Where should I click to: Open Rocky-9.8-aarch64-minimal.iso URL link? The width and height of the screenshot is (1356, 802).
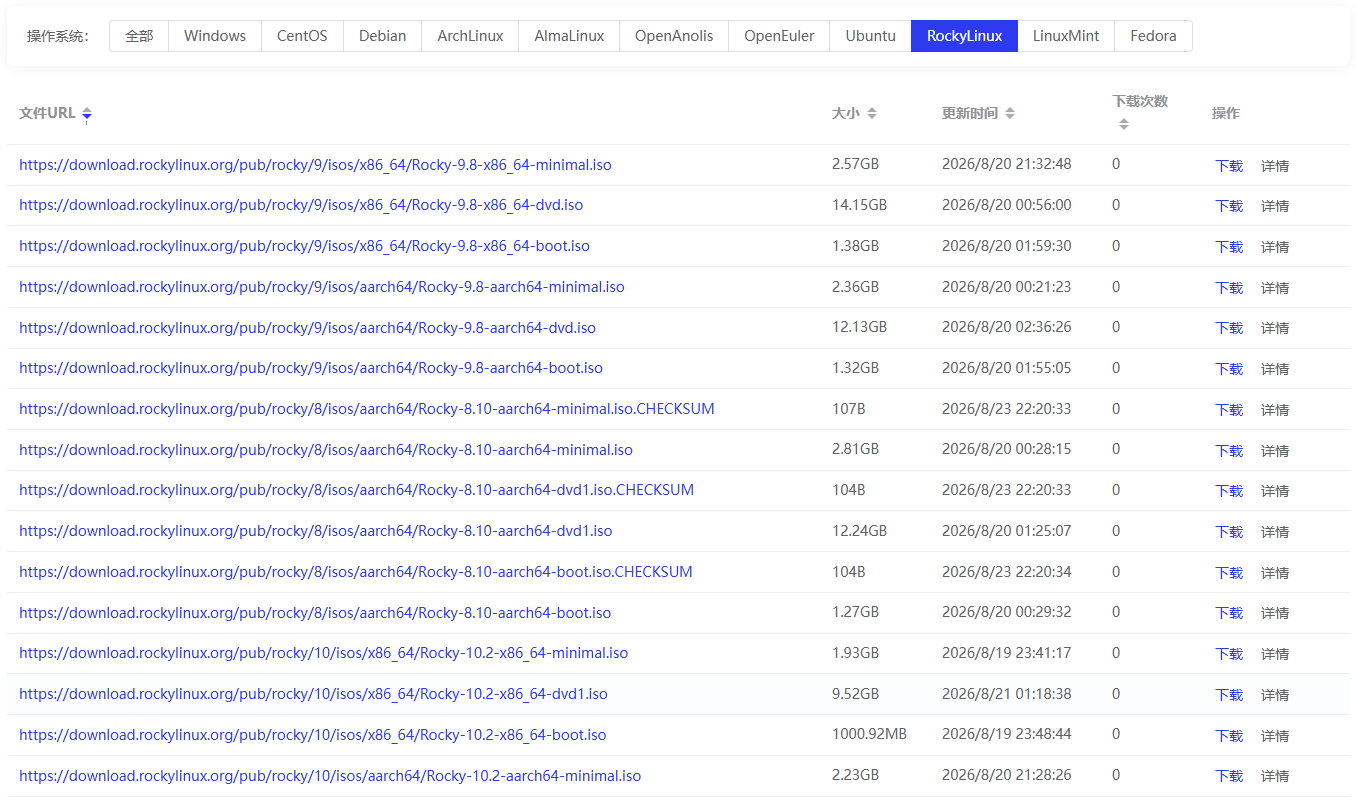point(322,287)
